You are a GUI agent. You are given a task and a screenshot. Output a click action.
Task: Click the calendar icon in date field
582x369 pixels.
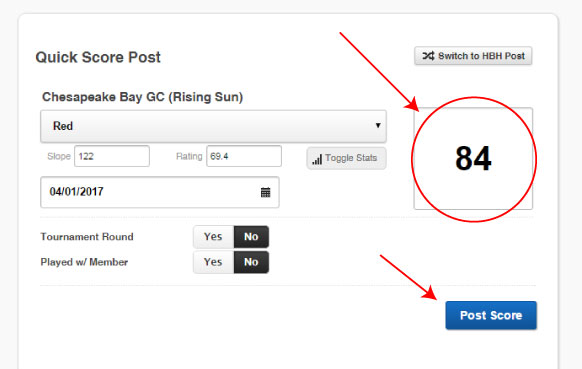[265, 192]
